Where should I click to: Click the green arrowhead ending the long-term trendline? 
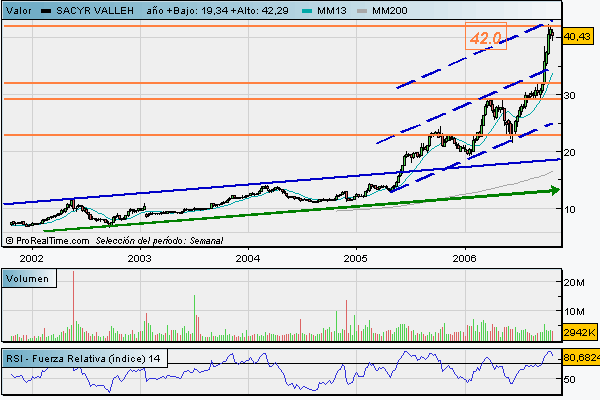click(554, 190)
